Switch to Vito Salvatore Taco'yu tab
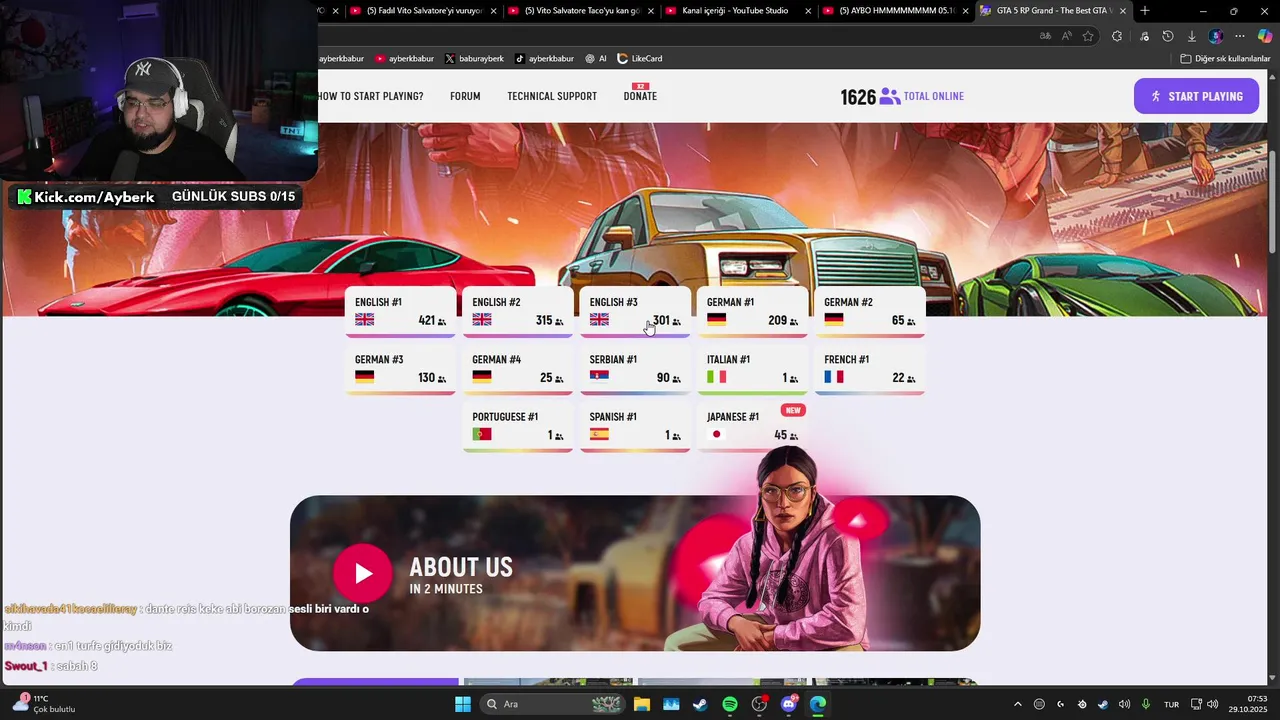Viewport: 1280px width, 720px height. [580, 11]
